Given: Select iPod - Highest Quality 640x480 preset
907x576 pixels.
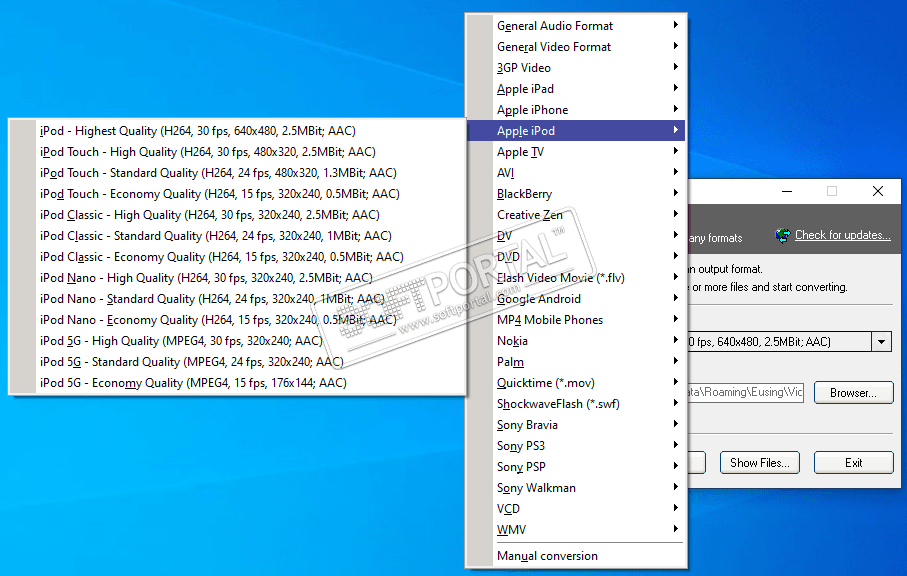Looking at the screenshot, I should point(237,131).
